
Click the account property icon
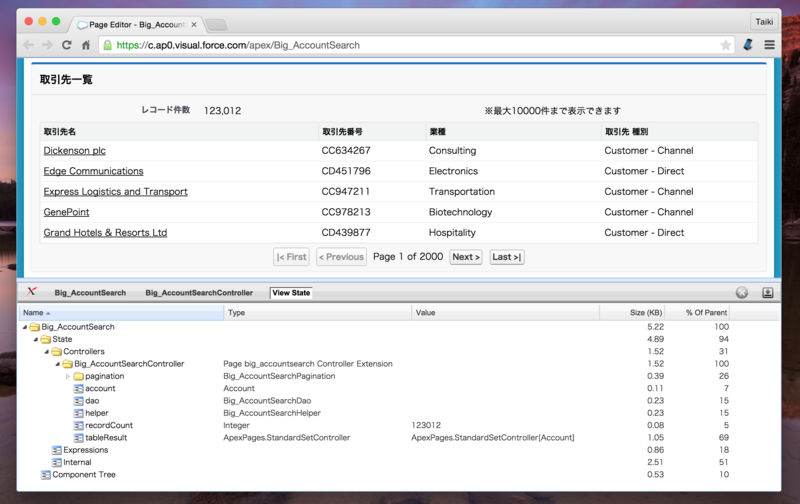point(79,389)
